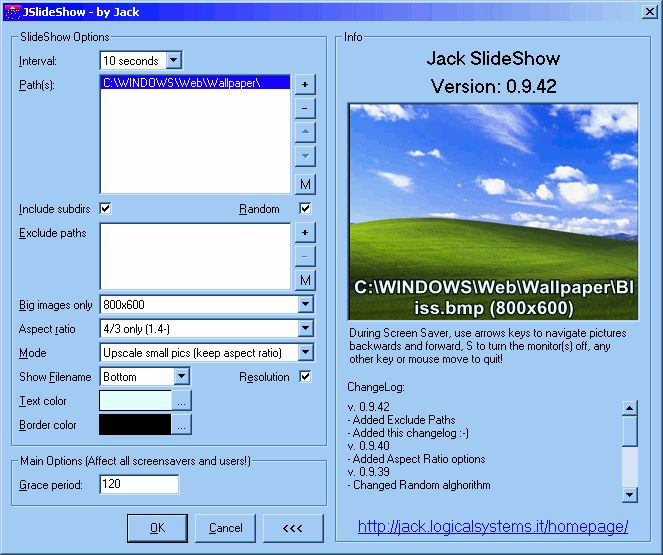The width and height of the screenshot is (663, 555).
Task: Open JSlideShow title bar app icon
Action: point(11,12)
